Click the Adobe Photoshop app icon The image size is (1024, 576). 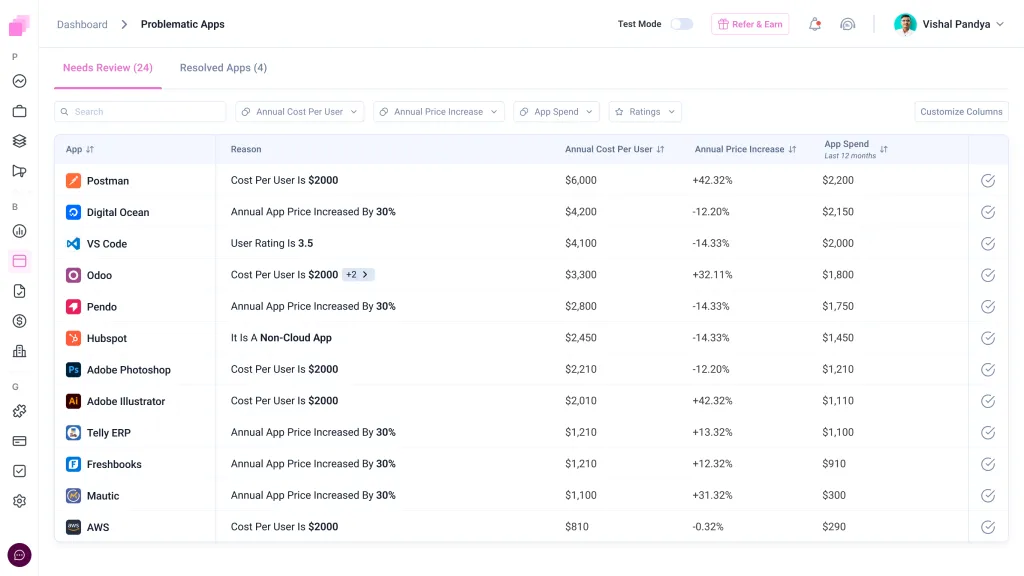pos(73,370)
